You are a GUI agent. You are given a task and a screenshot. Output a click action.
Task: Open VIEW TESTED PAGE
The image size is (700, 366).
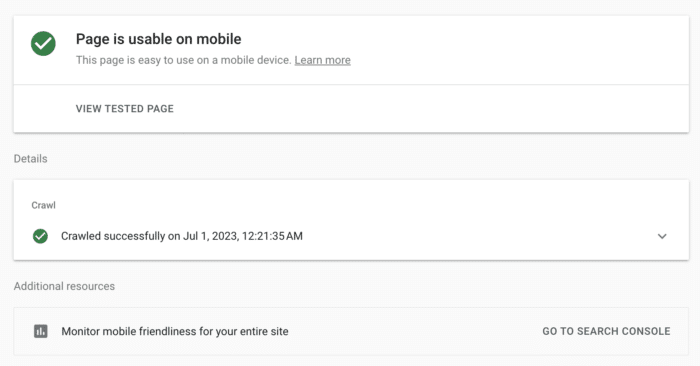click(125, 108)
